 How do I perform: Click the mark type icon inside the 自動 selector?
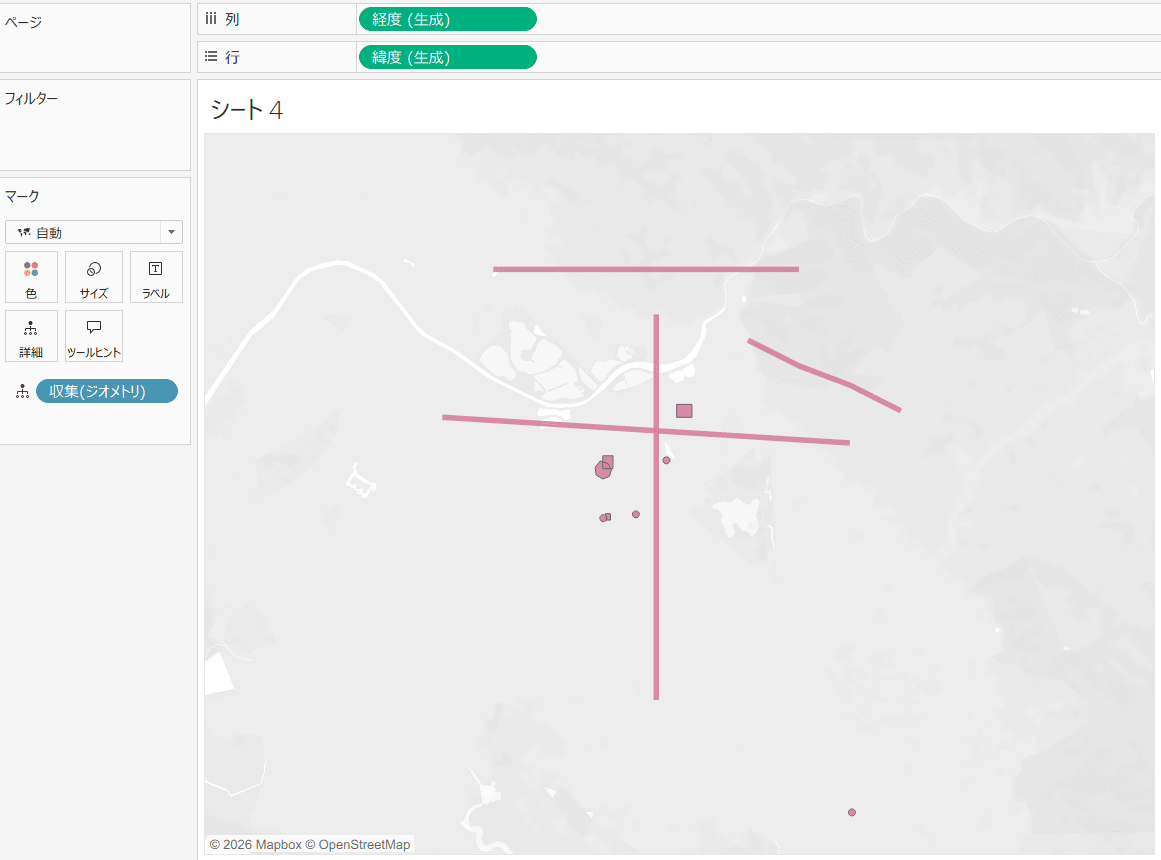point(24,232)
